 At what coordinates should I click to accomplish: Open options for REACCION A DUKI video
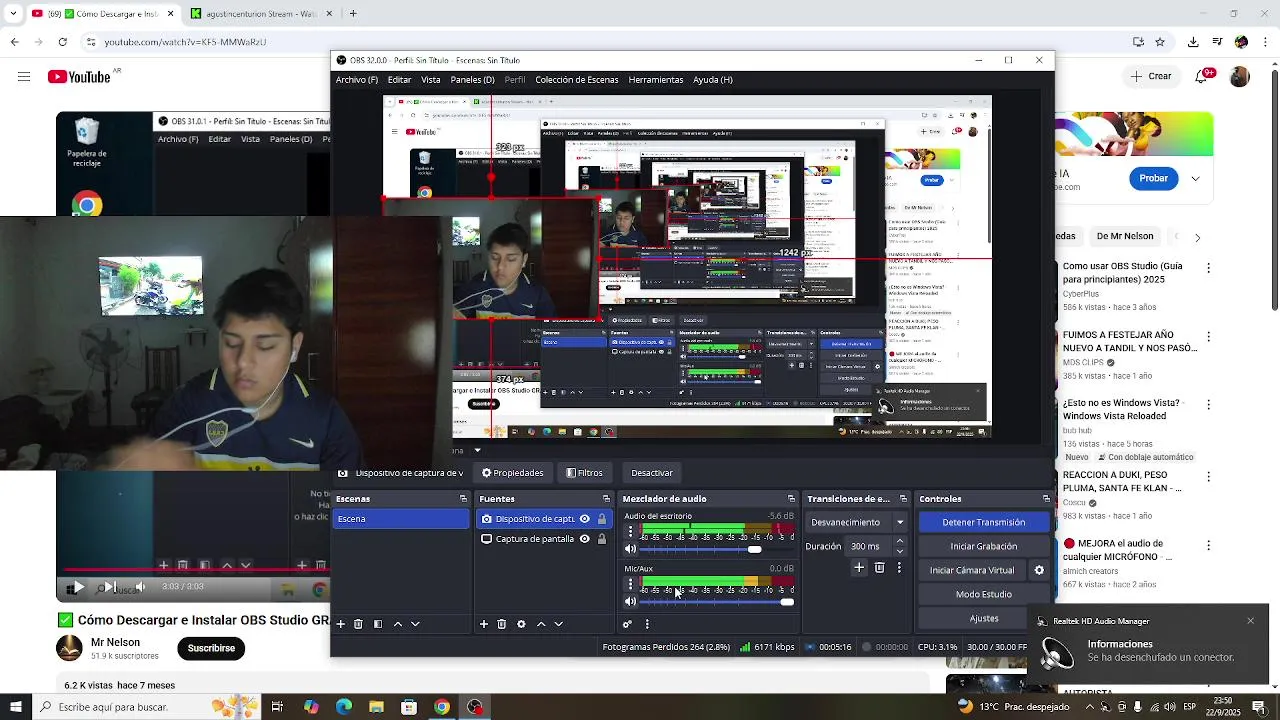[x=1208, y=477]
